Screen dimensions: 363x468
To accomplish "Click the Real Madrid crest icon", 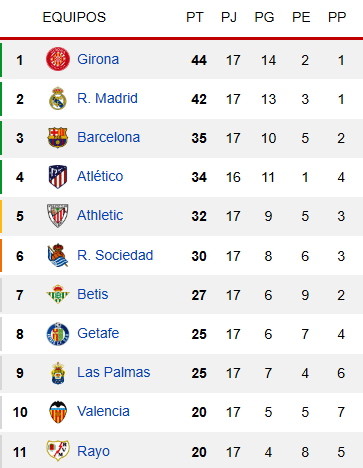I will [58, 98].
